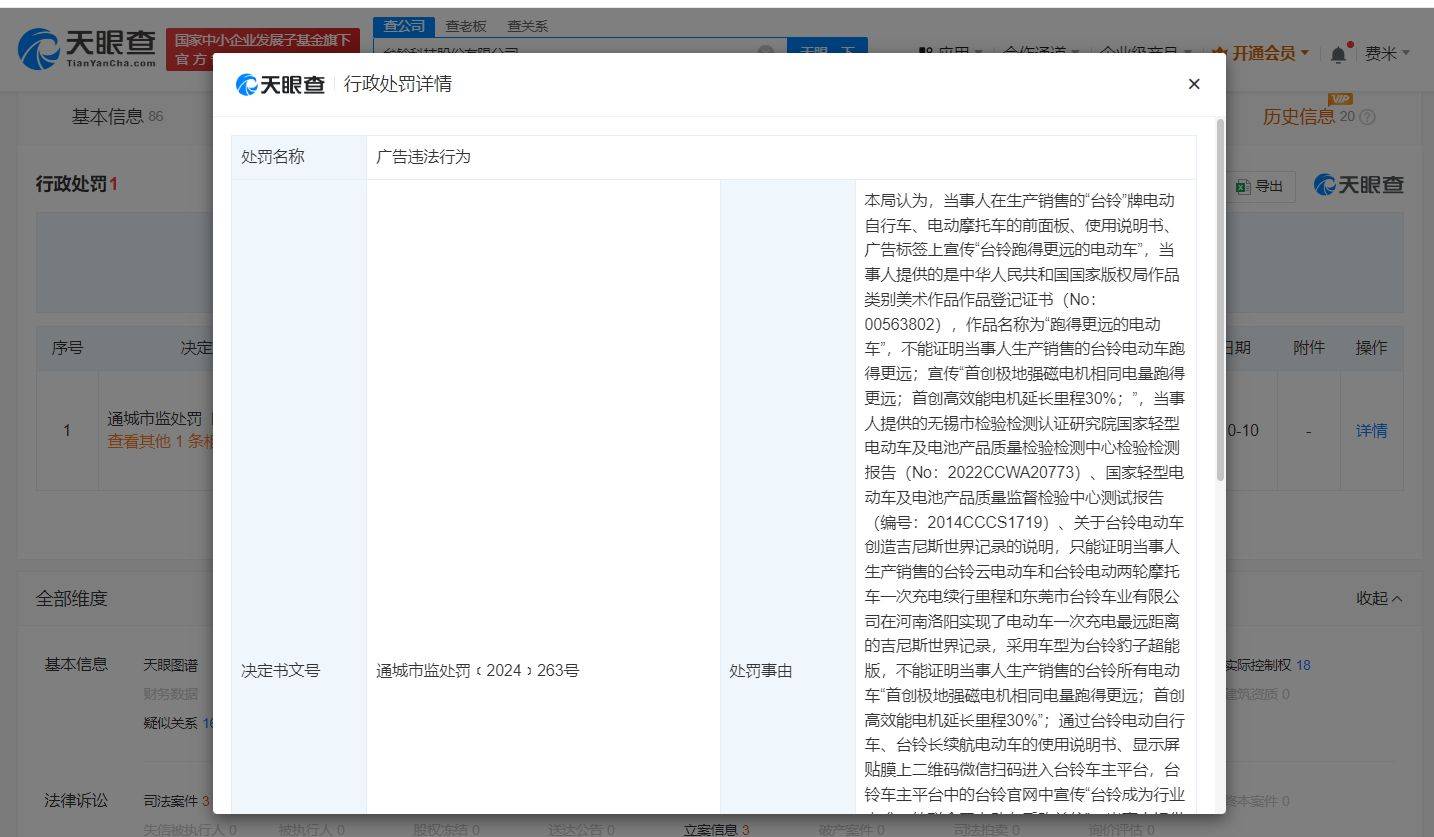Screen dimensions: 1434x837
Task: Switch to the 查关系 tab
Action: pyautogui.click(x=527, y=25)
